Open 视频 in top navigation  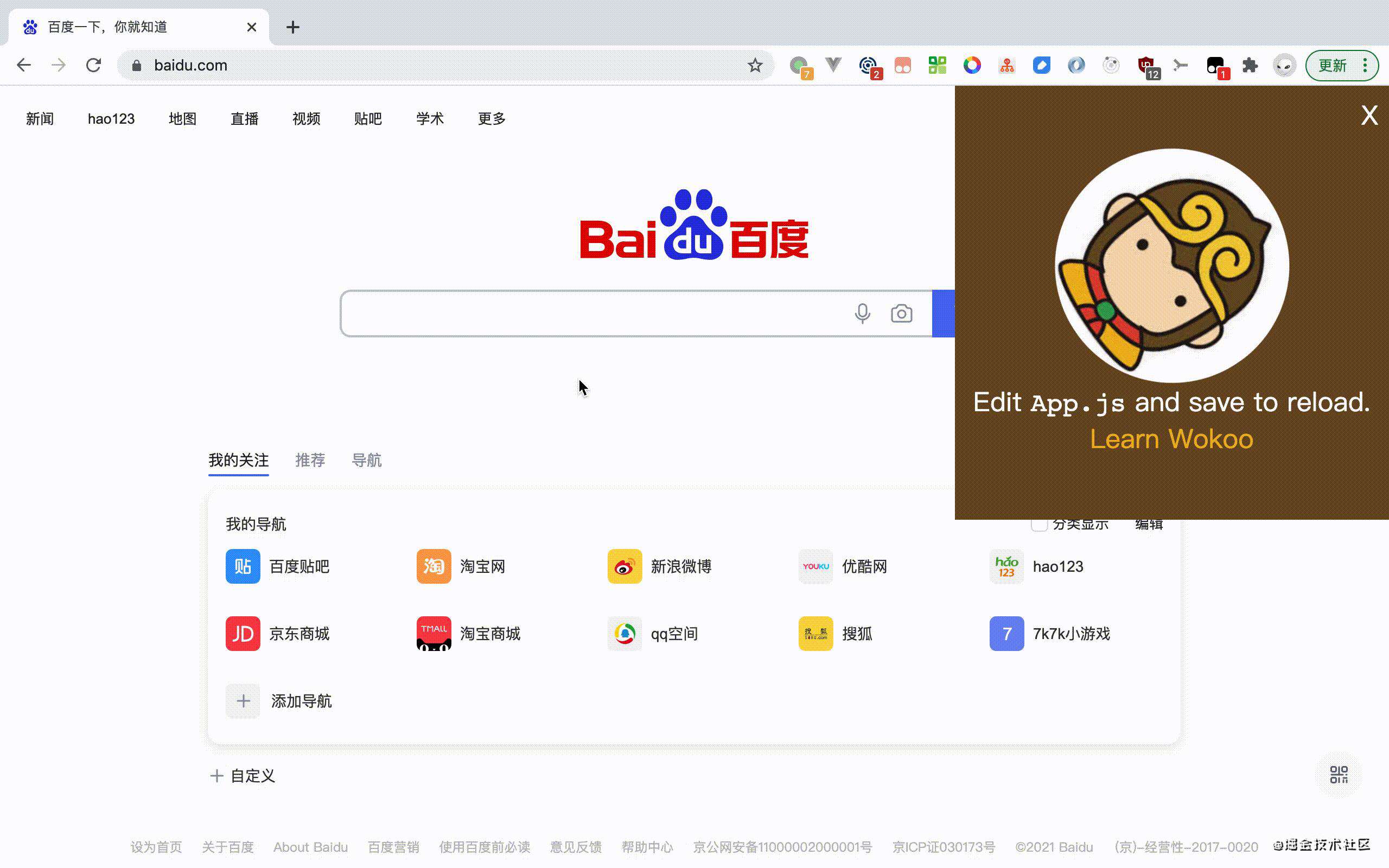point(306,118)
